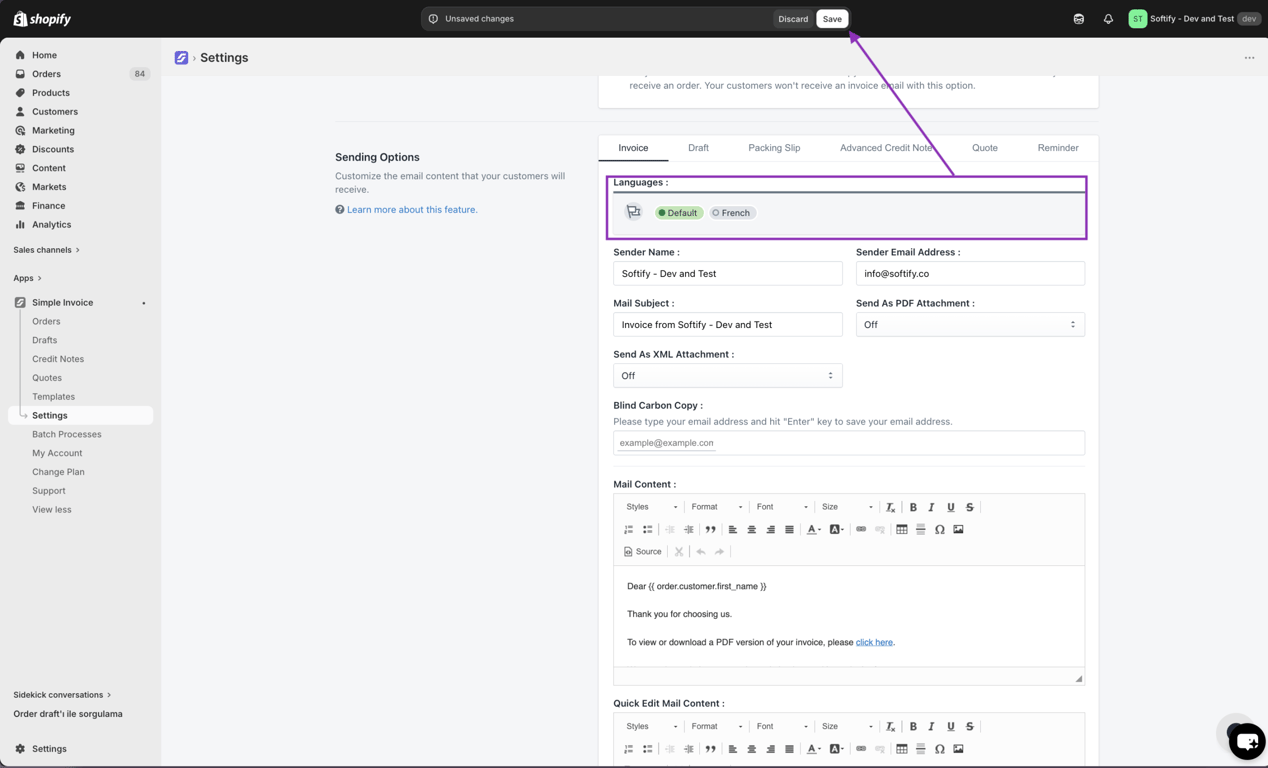Open Send As PDF Attachment dropdown

tap(970, 324)
